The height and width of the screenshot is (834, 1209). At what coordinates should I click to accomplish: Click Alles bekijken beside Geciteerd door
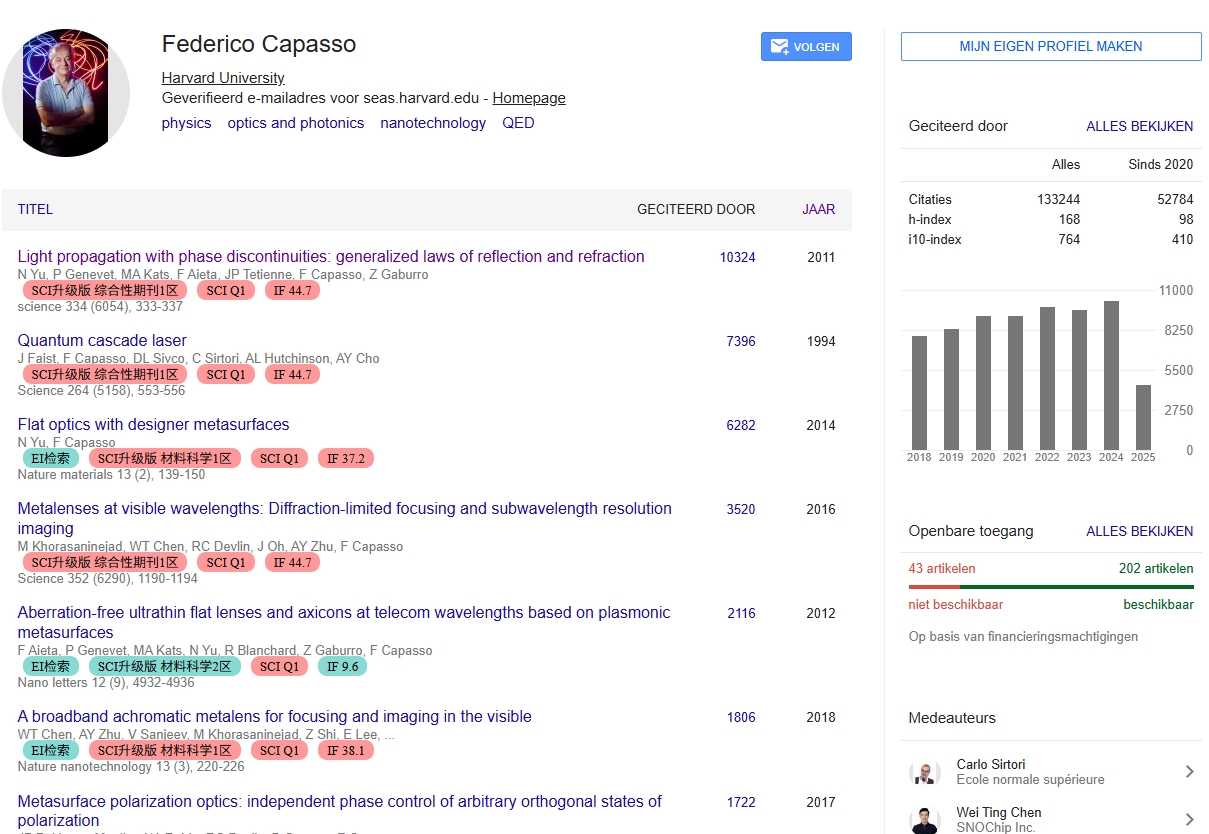[1139, 126]
